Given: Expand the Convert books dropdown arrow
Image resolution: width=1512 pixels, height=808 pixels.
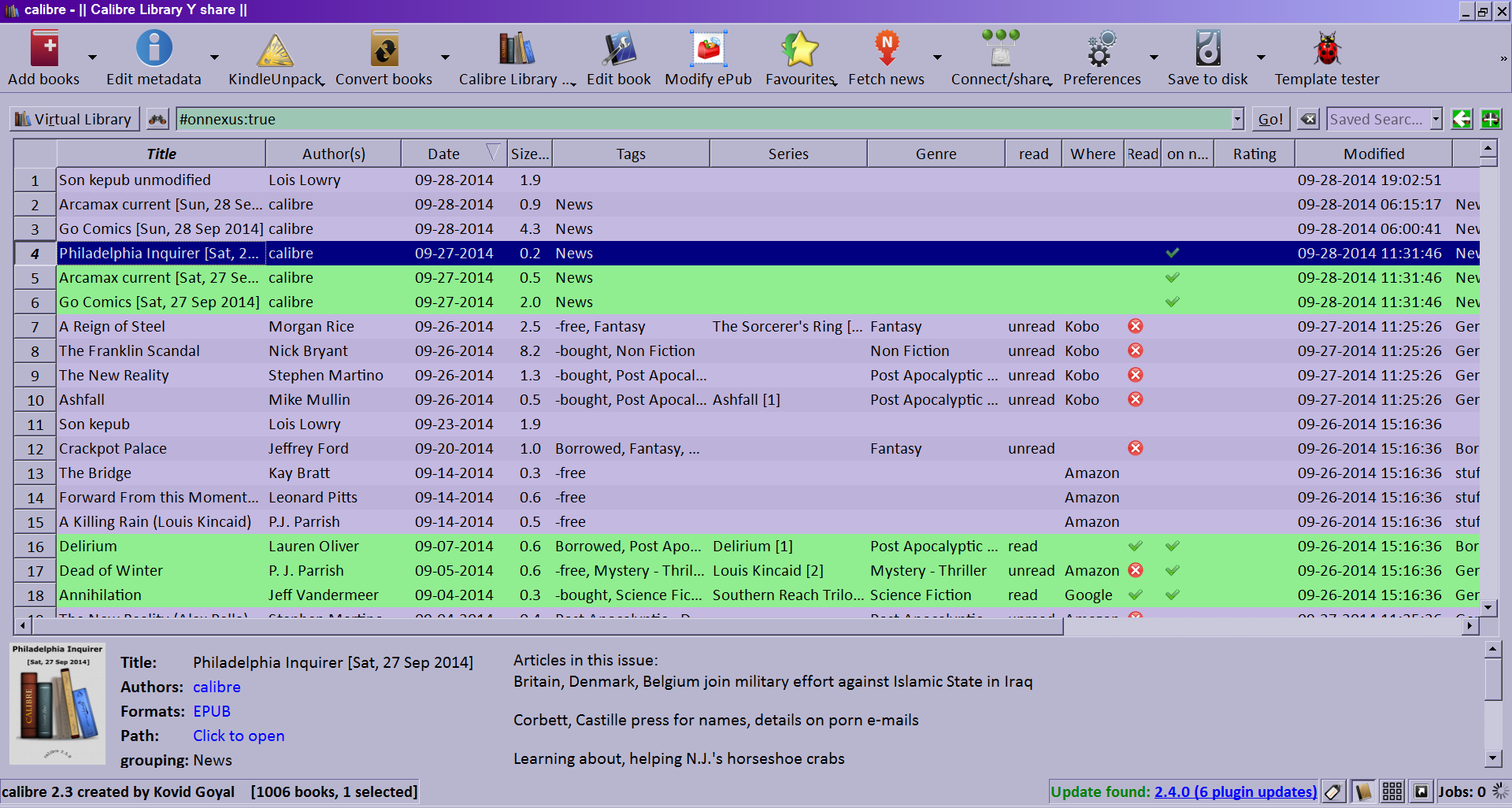Looking at the screenshot, I should coord(445,57).
